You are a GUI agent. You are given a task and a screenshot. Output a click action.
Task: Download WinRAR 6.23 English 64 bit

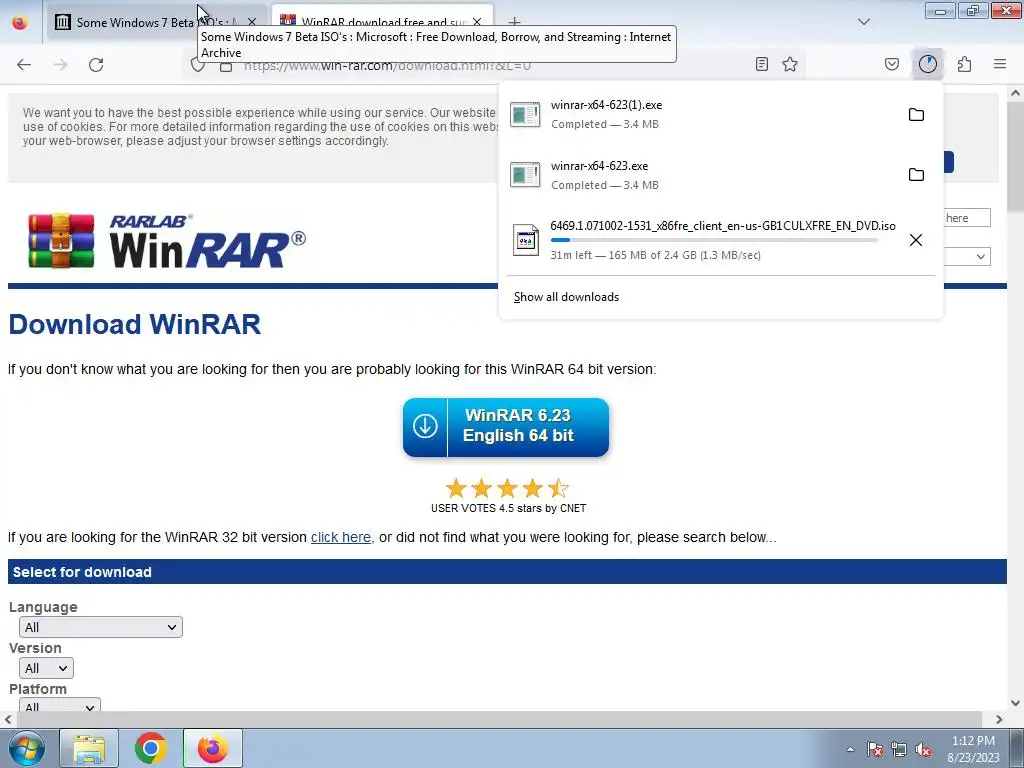(x=506, y=426)
